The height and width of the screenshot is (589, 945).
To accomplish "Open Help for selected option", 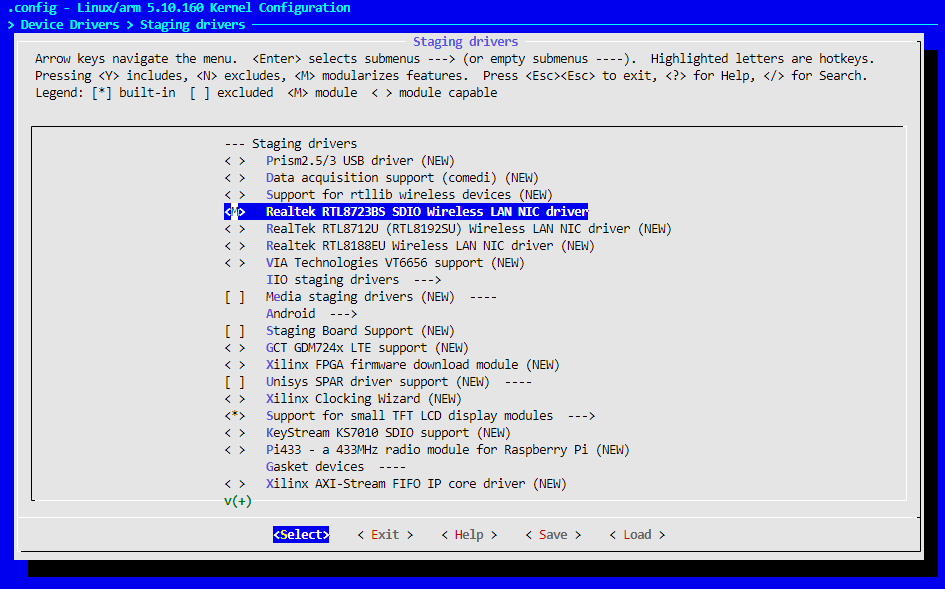I will [469, 535].
